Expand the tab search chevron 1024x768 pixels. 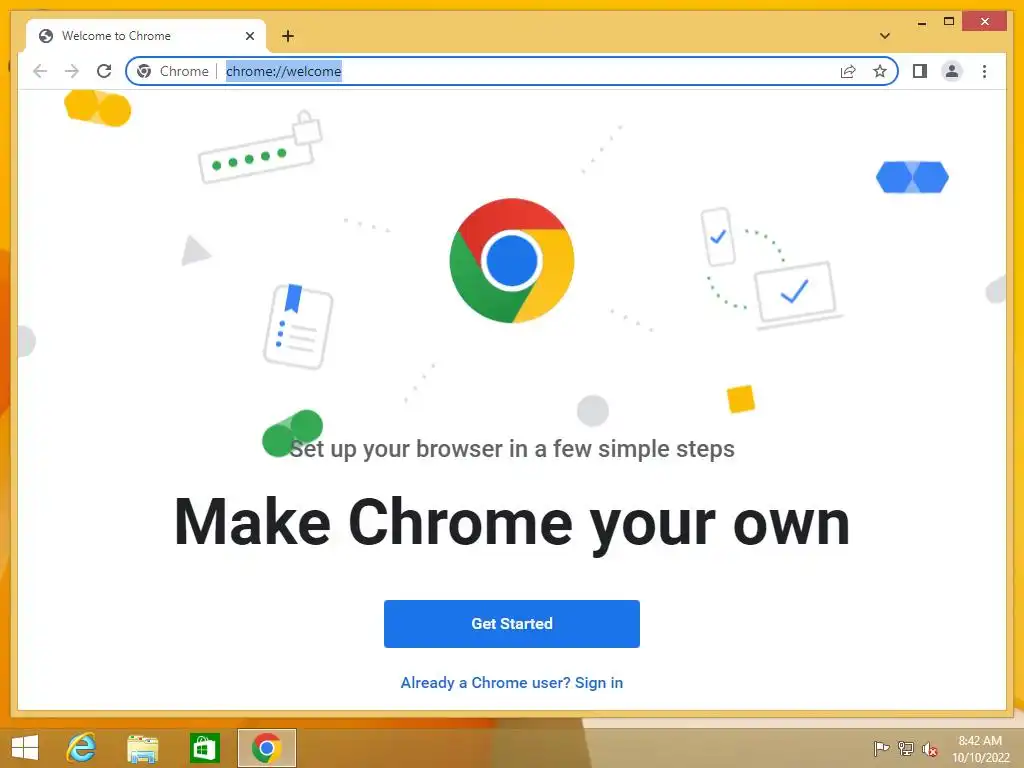point(885,36)
